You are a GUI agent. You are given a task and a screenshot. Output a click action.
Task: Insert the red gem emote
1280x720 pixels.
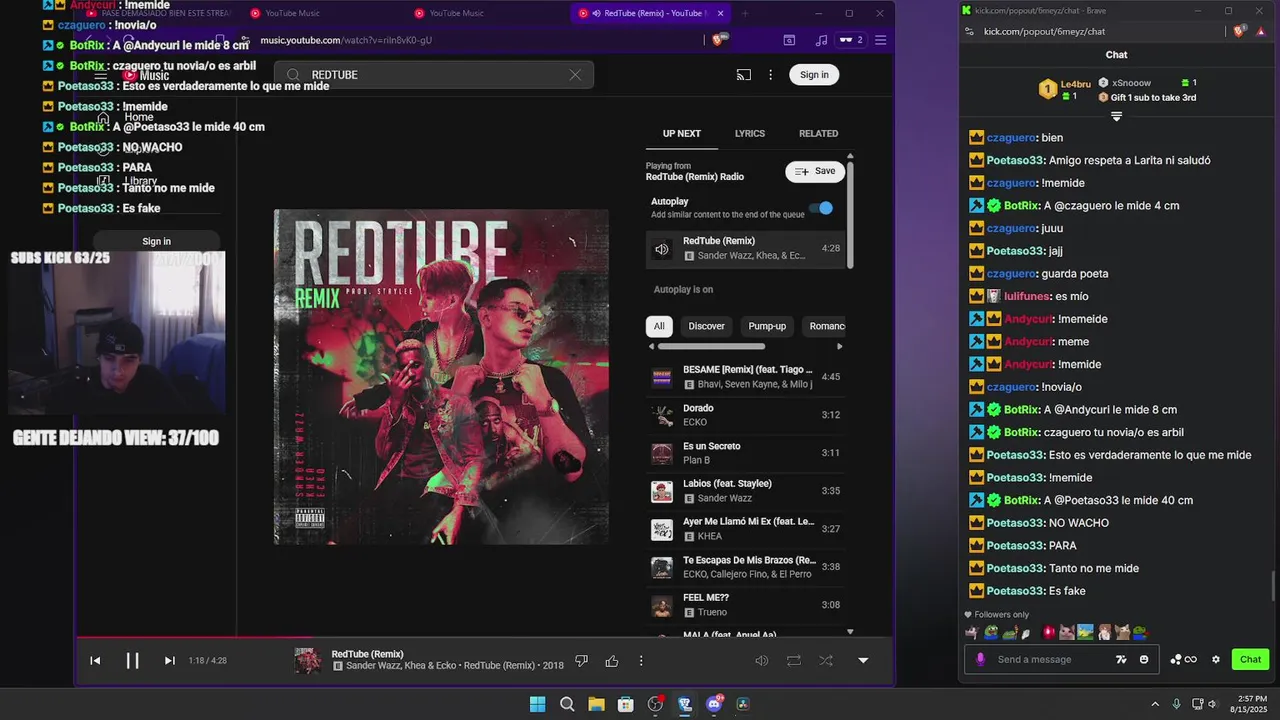point(1048,632)
